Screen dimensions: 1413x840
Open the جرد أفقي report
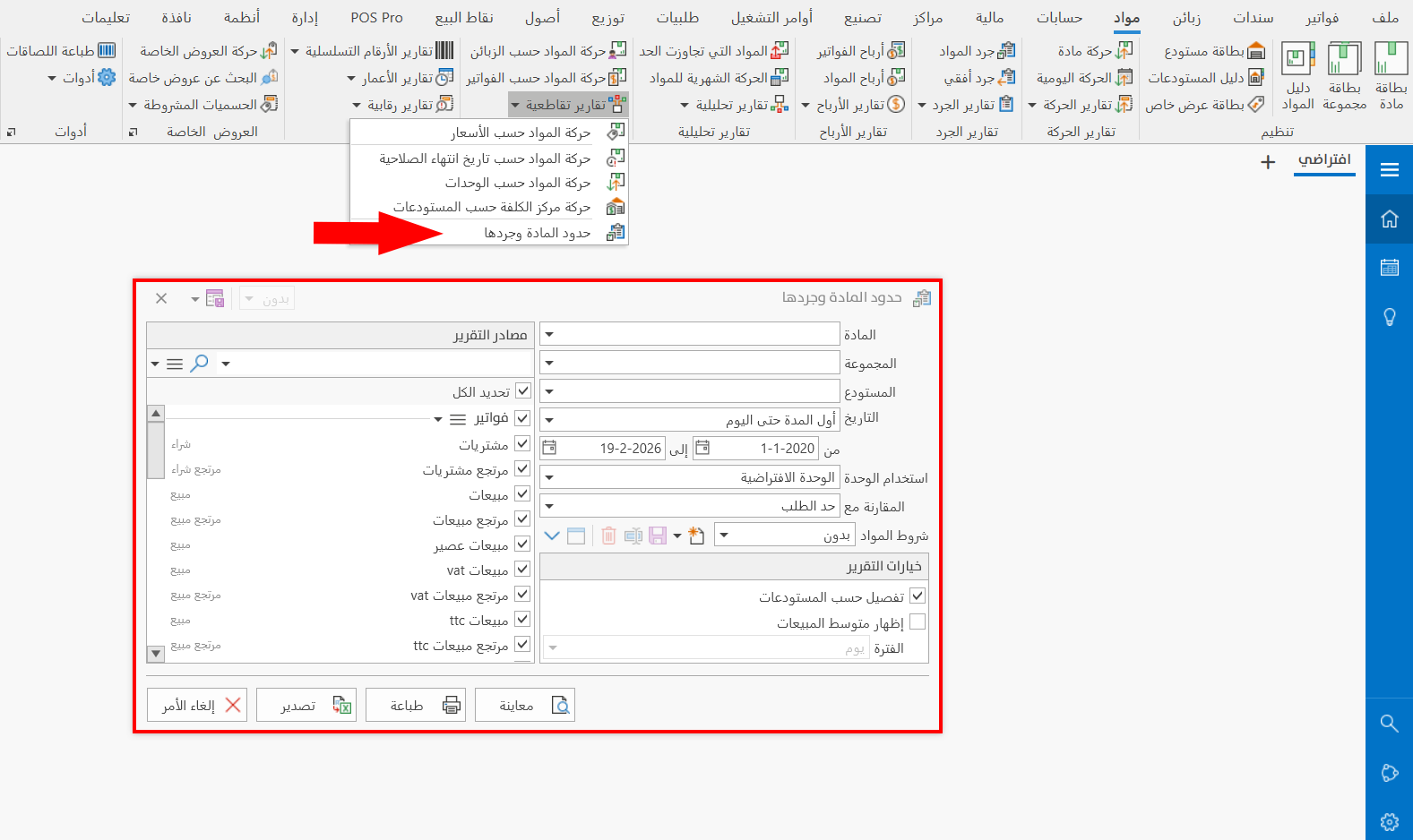click(x=979, y=78)
